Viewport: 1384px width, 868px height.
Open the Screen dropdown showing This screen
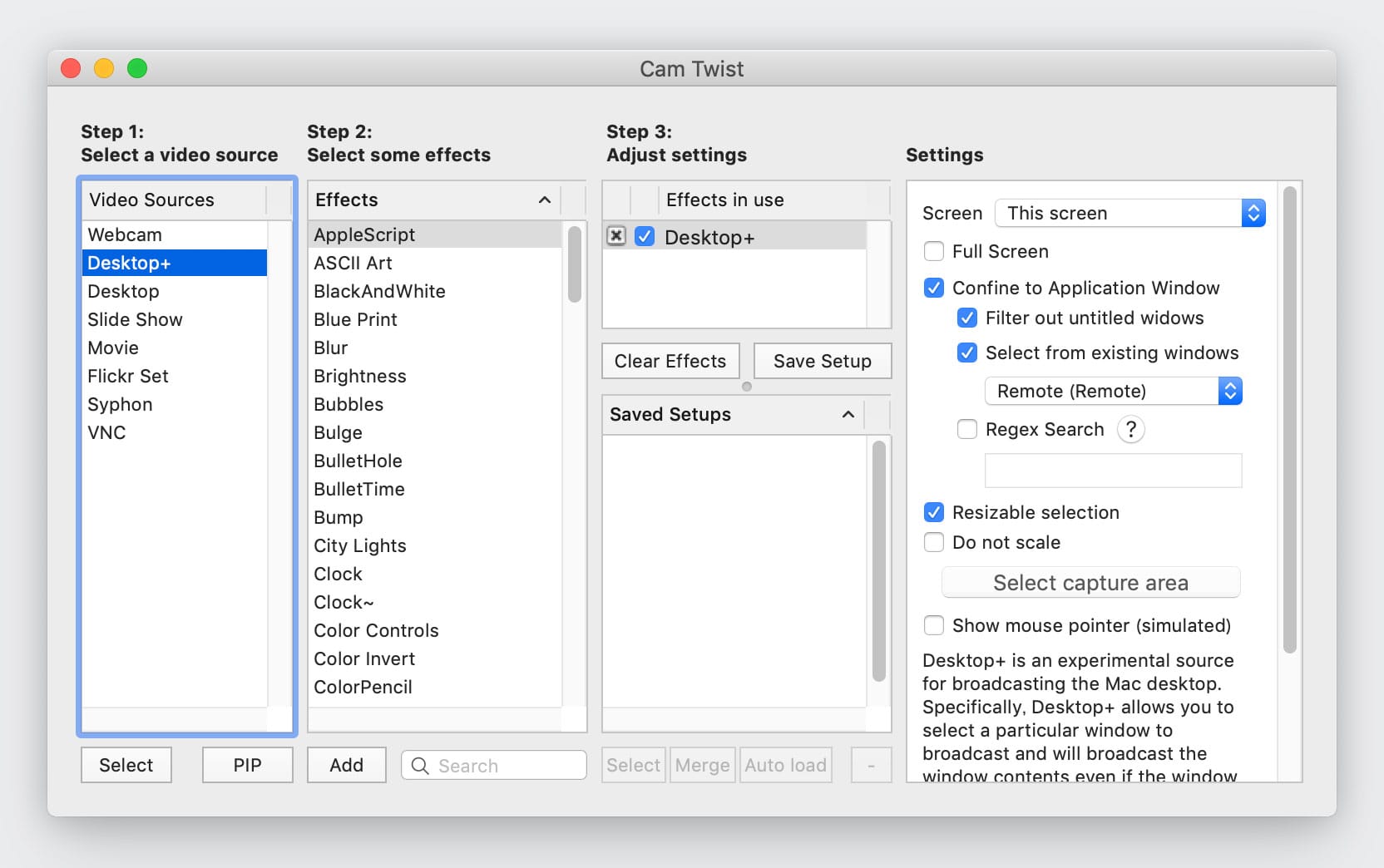[1130, 213]
